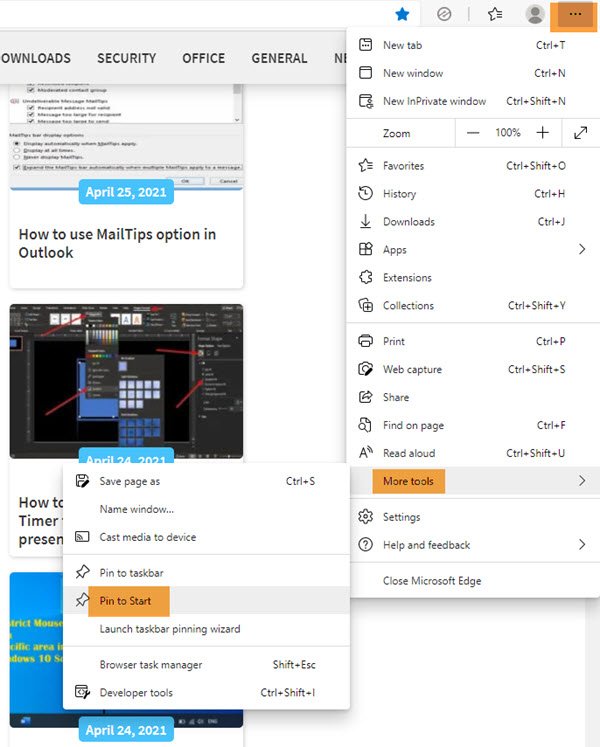
Task: Open the PowerPoint dark screenshot thumbnail
Action: 126,381
